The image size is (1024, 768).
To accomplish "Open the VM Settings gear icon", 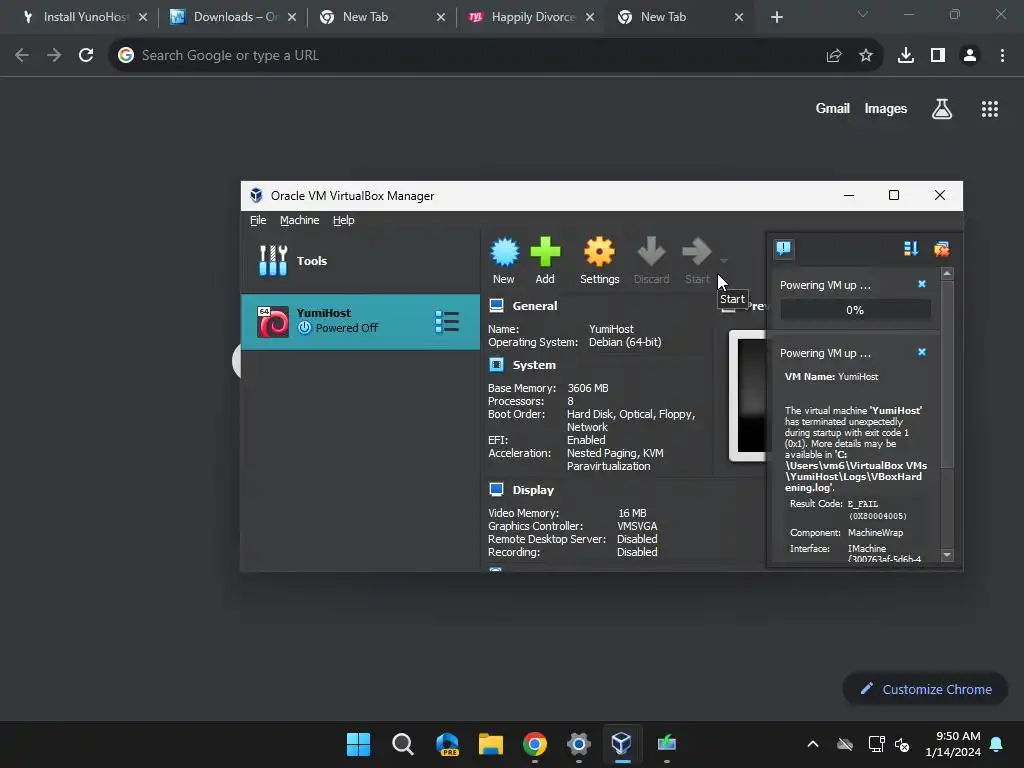I will [x=600, y=261].
